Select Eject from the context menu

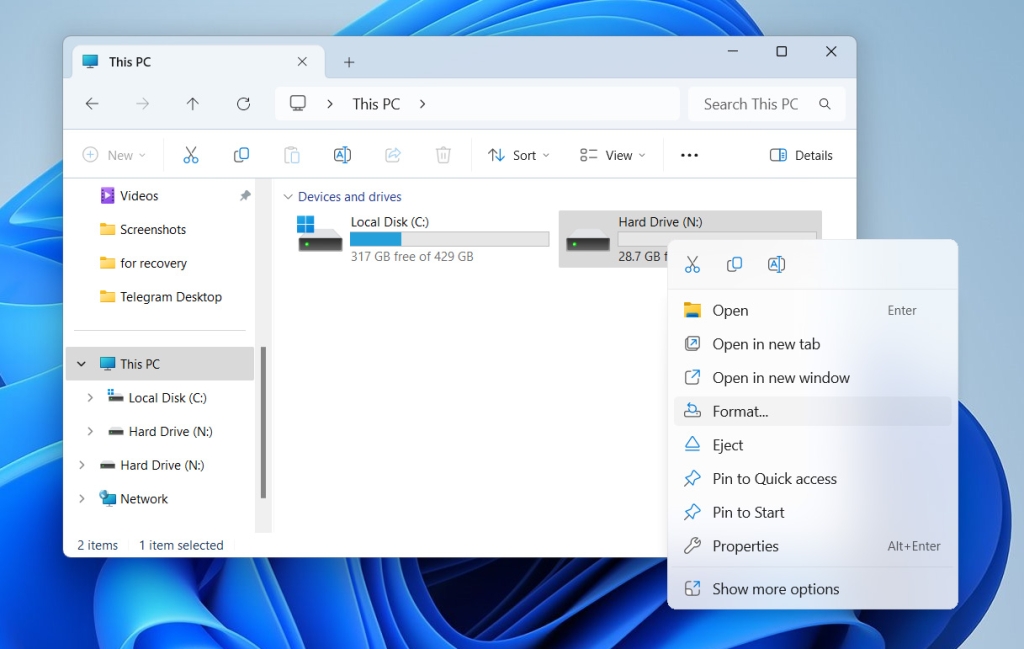pos(729,445)
